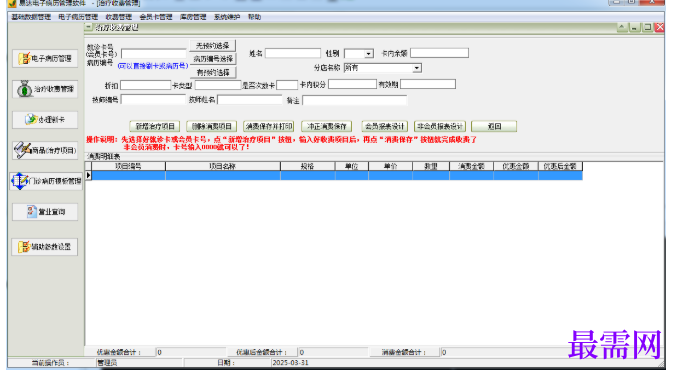Open 营业查询 sidebar button

pyautogui.click(x=45, y=212)
